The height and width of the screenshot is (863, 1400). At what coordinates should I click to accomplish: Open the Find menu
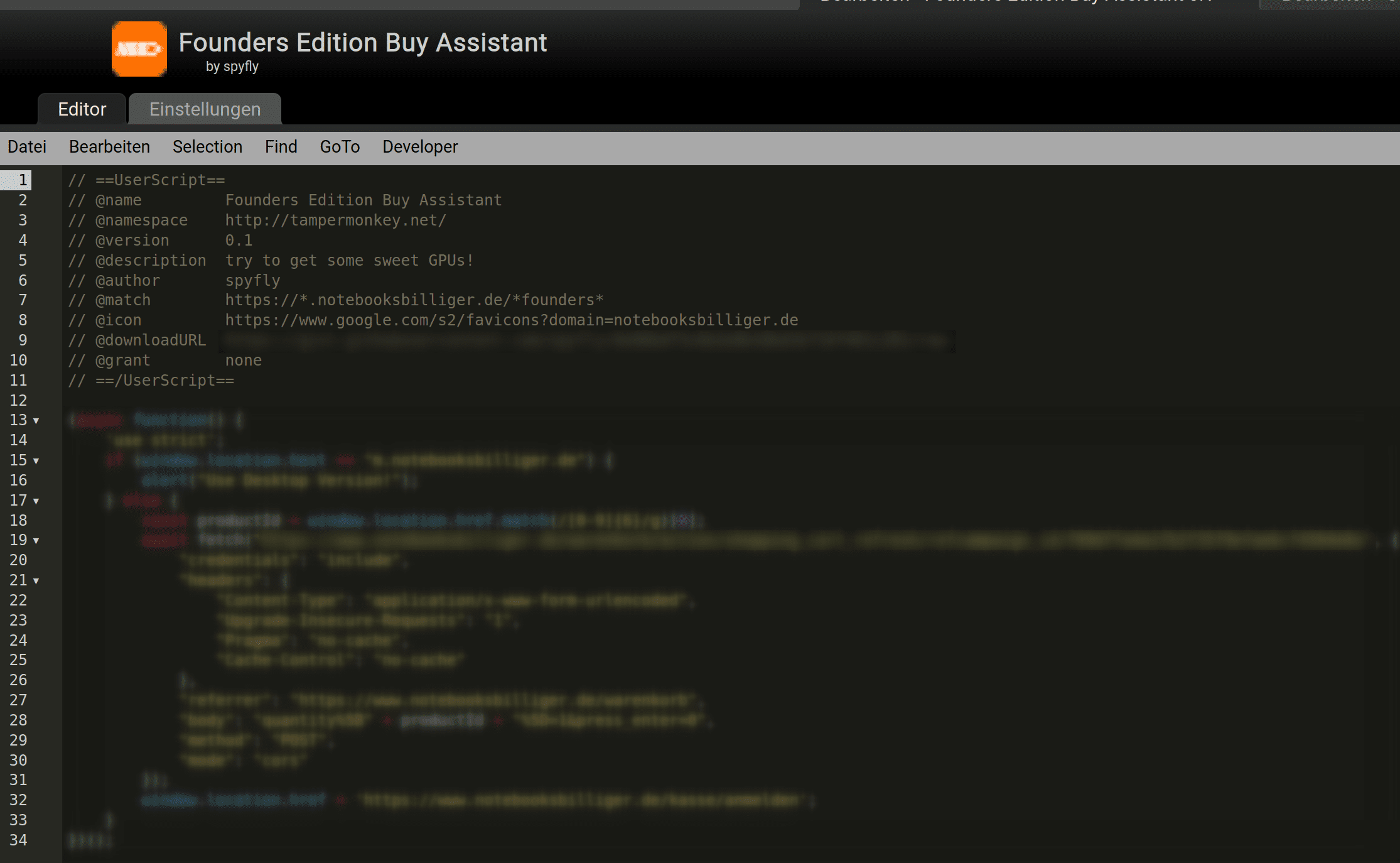(x=281, y=146)
